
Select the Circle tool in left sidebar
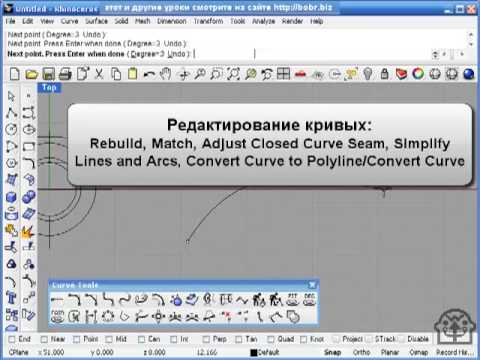(x=12, y=129)
